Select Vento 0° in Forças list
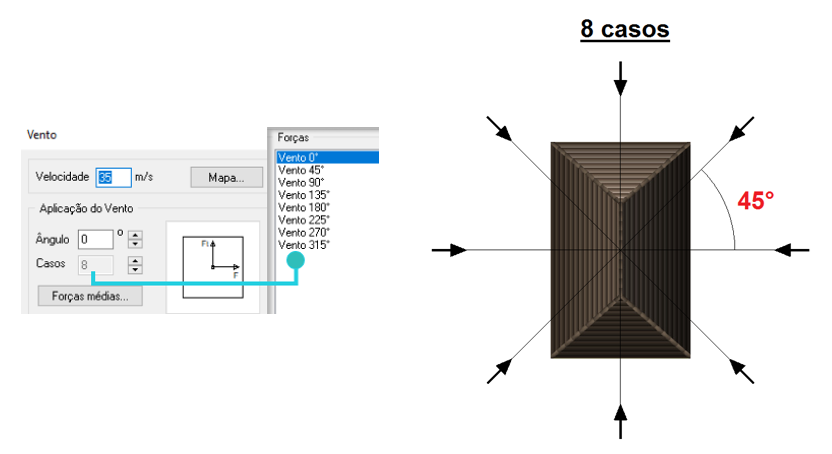The height and width of the screenshot is (454, 832). click(x=327, y=158)
